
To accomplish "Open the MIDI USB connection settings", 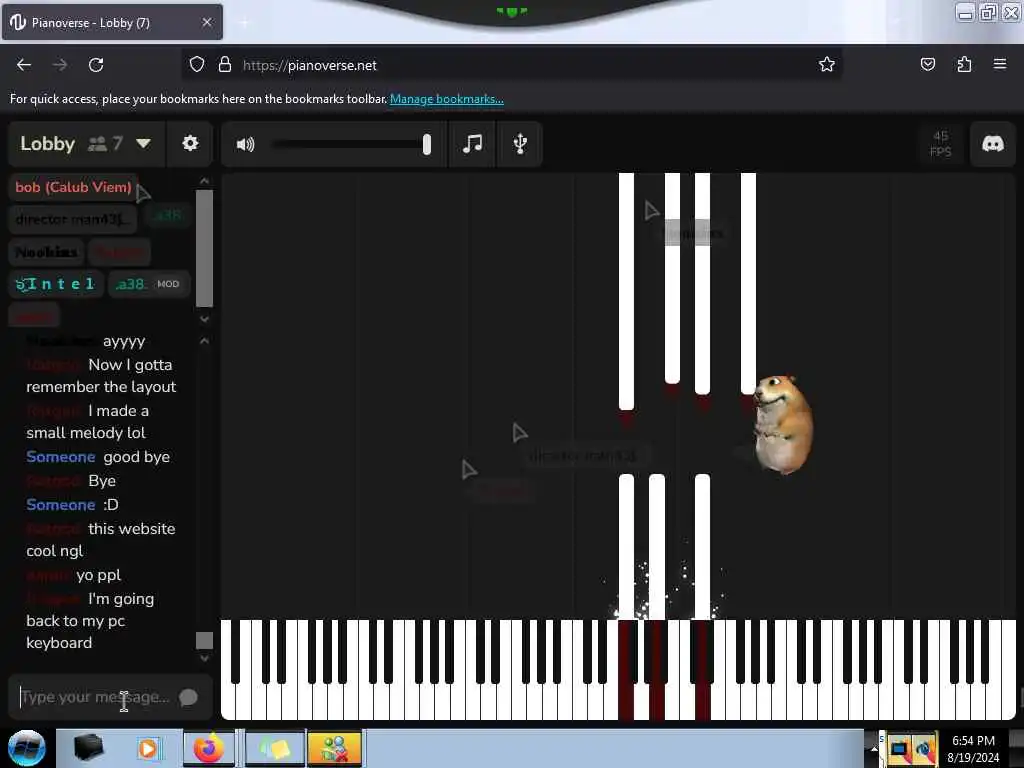I will (x=520, y=144).
